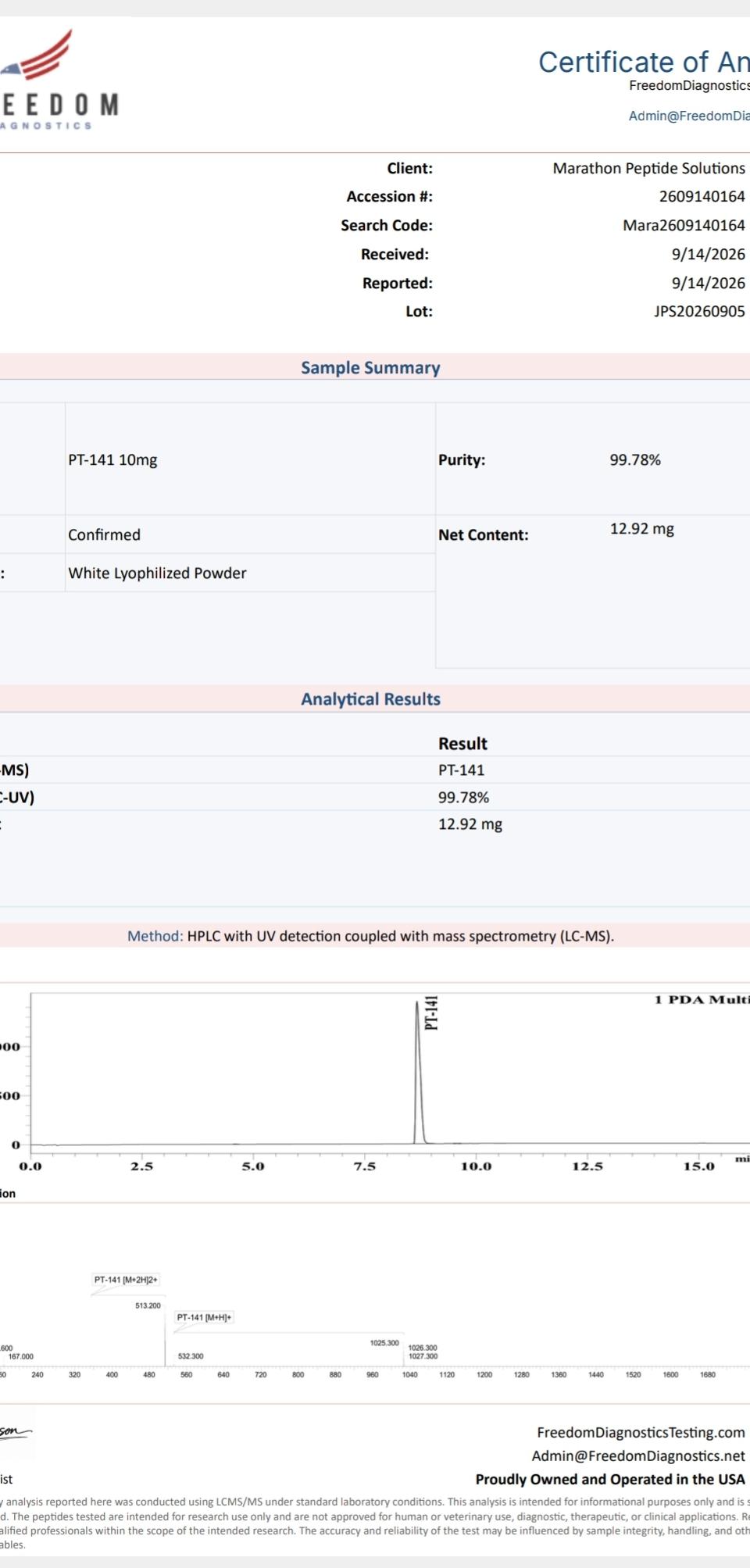Click the Net Content: label
Viewport: 750px width, 1568px height.
pos(484,535)
